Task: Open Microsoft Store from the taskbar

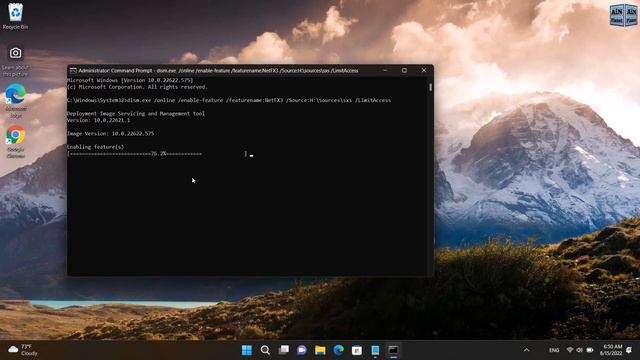Action: 357,350
